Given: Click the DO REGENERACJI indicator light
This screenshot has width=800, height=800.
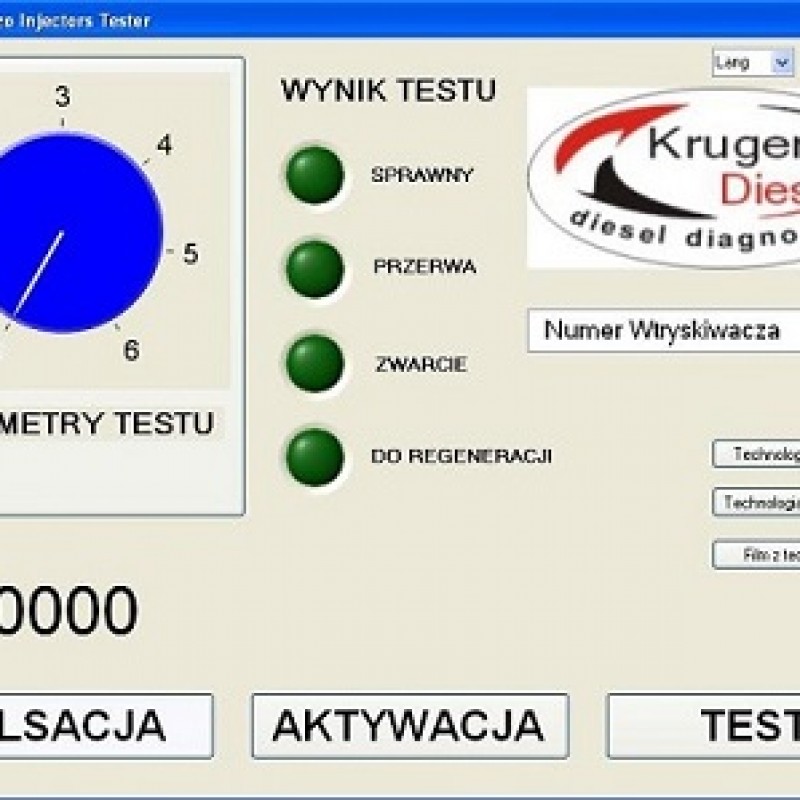Looking at the screenshot, I should 315,457.
